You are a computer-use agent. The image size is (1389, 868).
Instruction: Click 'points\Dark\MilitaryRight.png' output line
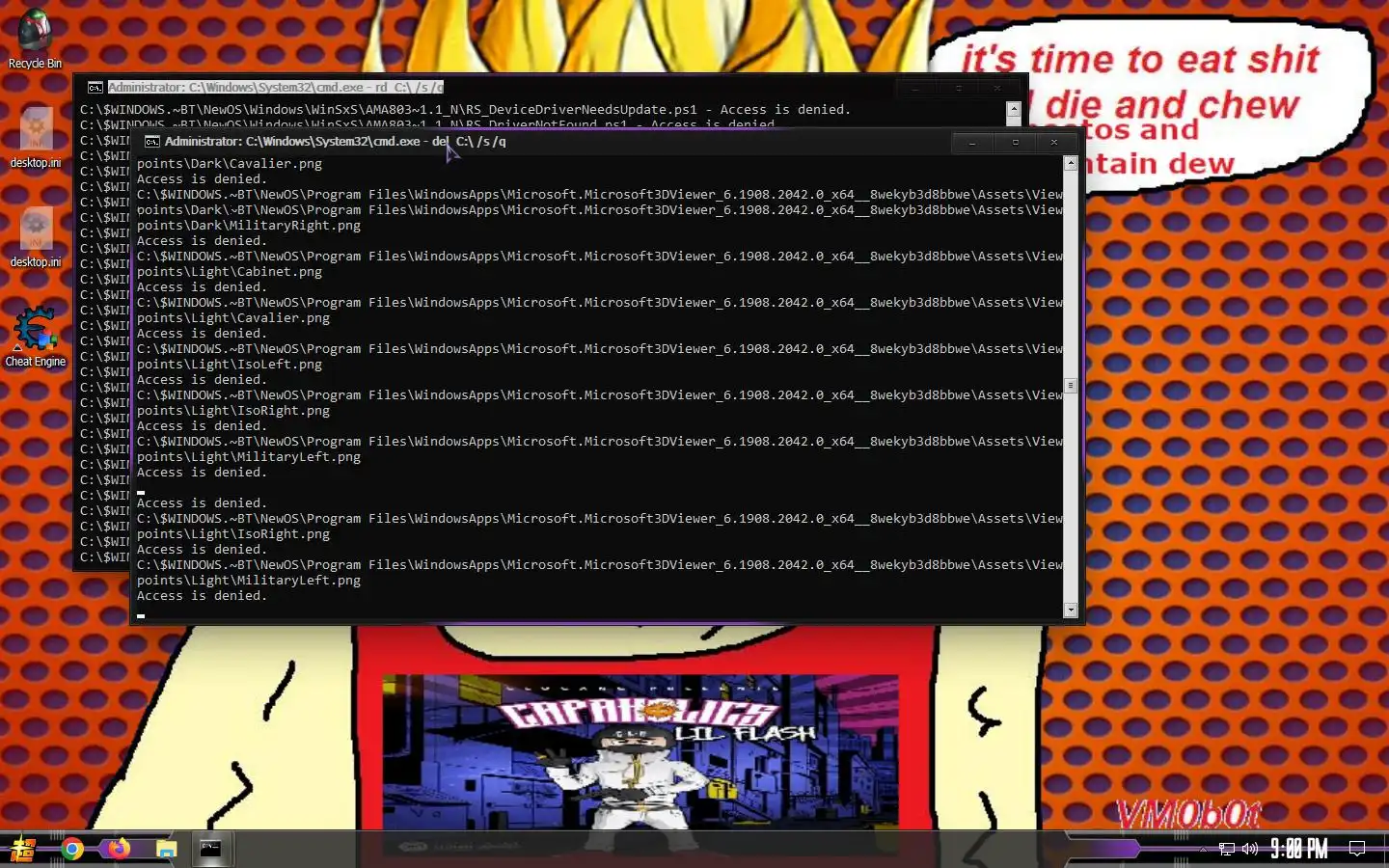coord(249,226)
